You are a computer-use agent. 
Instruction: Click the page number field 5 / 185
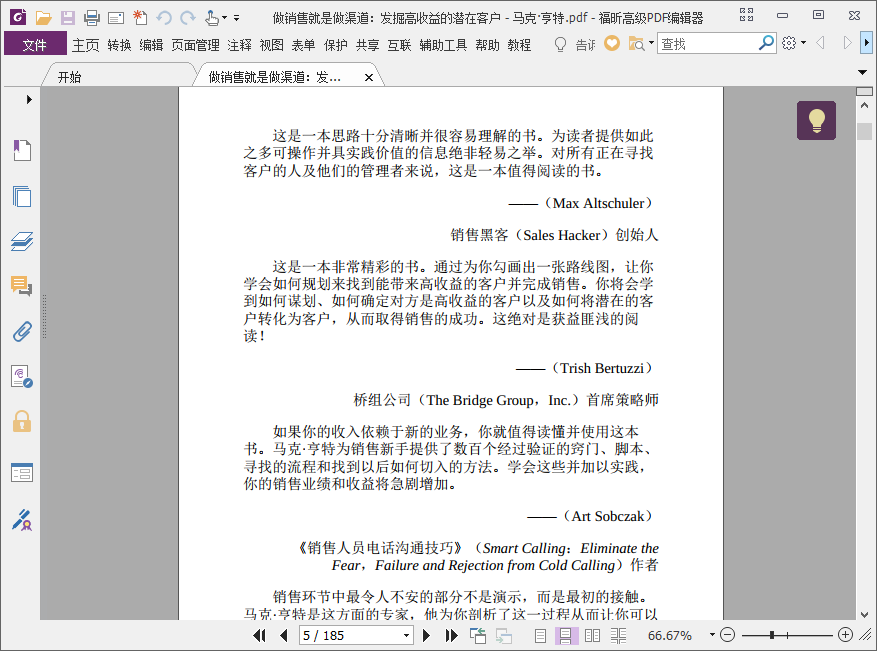[x=350, y=635]
